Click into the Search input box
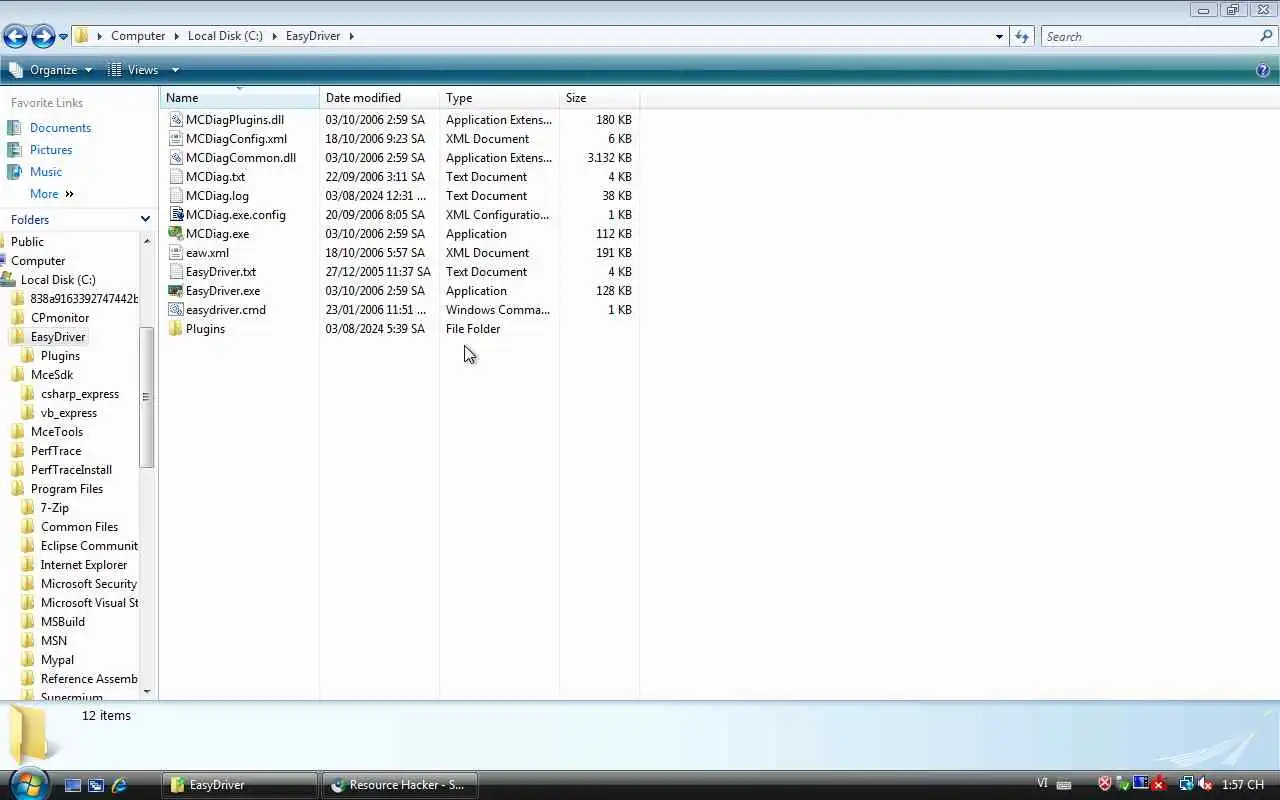Screen dimensions: 1280x800 (1150, 37)
